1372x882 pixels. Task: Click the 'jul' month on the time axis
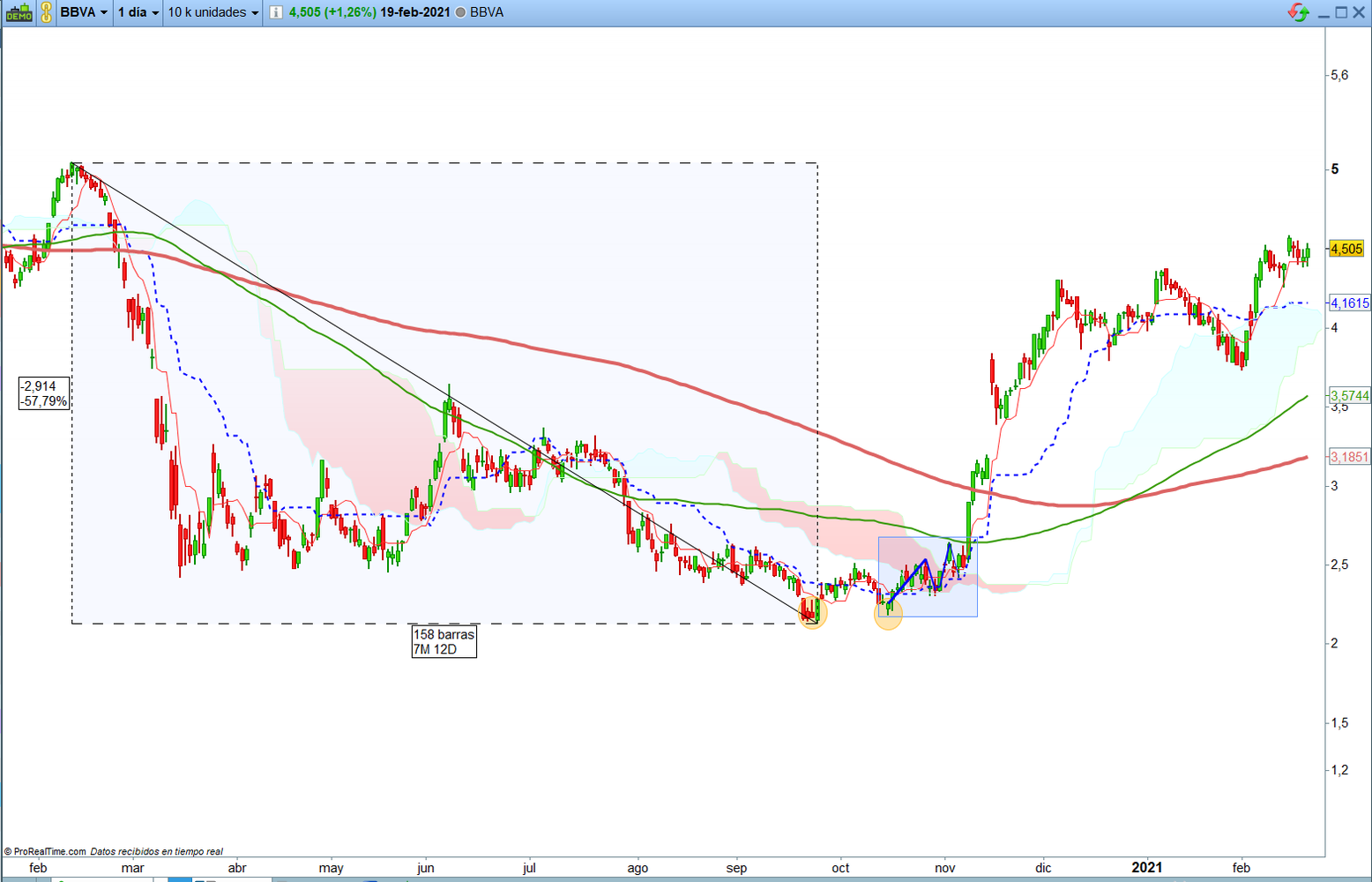529,868
